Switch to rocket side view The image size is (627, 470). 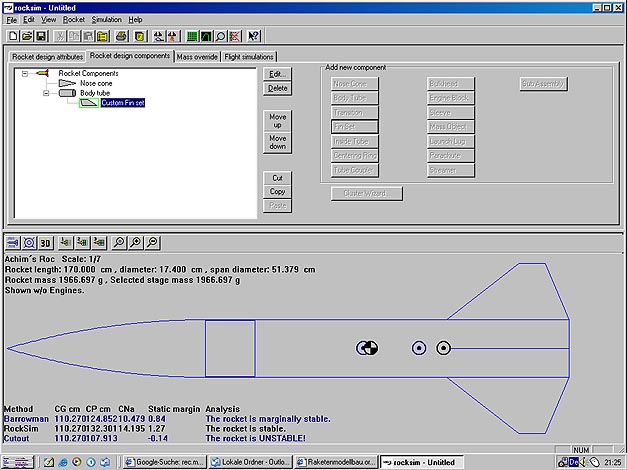coord(13,242)
